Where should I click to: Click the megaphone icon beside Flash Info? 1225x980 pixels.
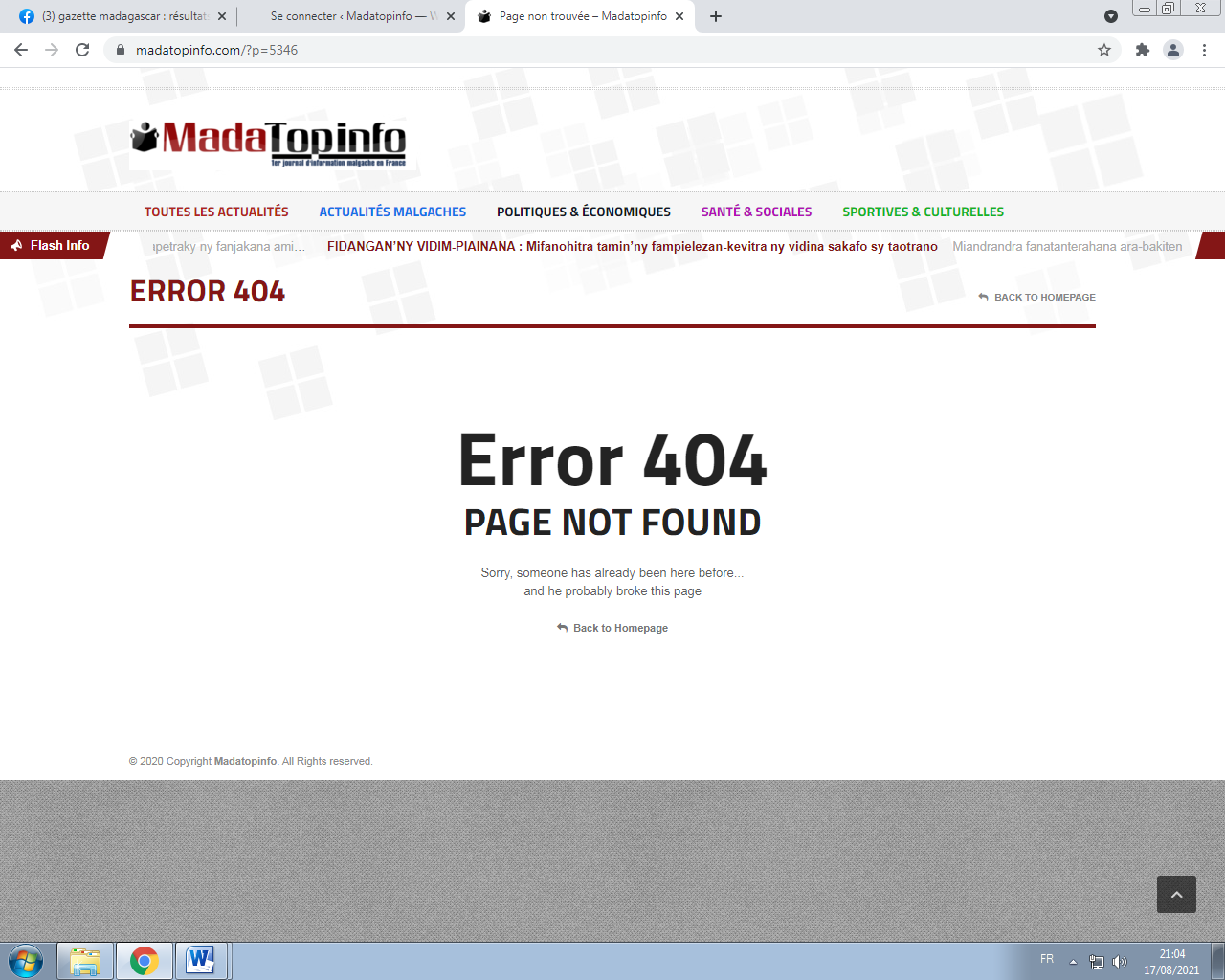coord(16,246)
